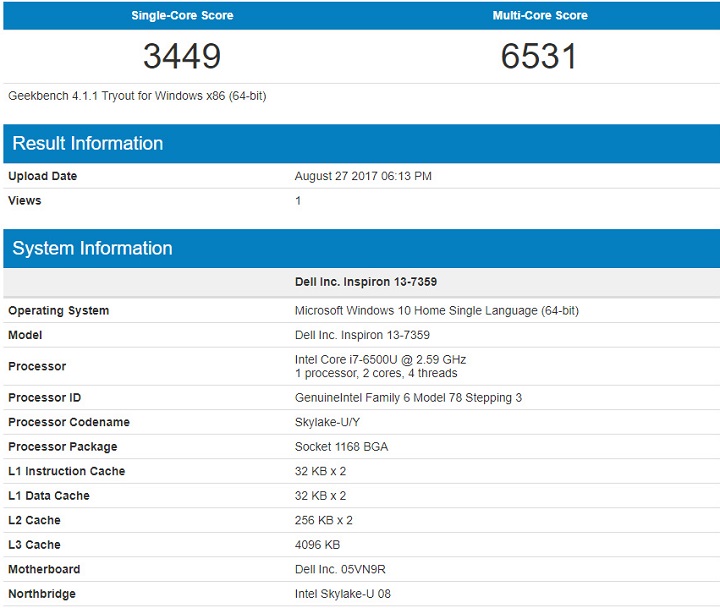Click the Northbridge label
The image size is (720, 608).
[42, 594]
